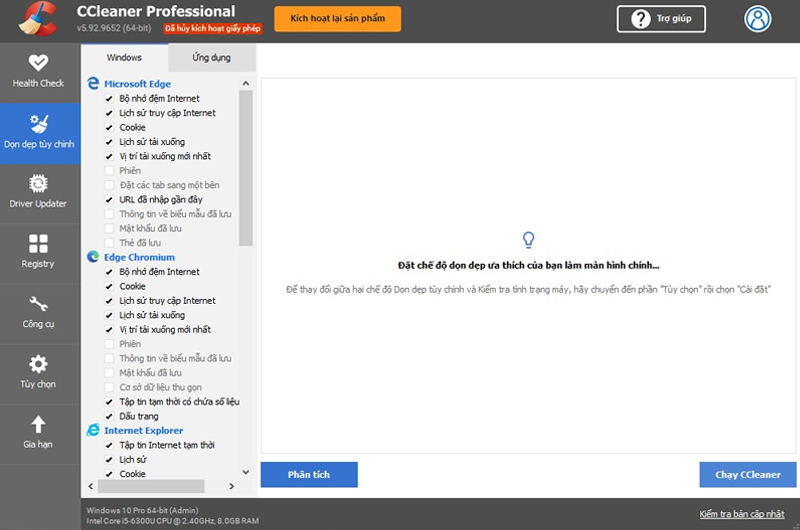Click the version v5.92.9652 text
The height and width of the screenshot is (530, 800).
point(114,28)
